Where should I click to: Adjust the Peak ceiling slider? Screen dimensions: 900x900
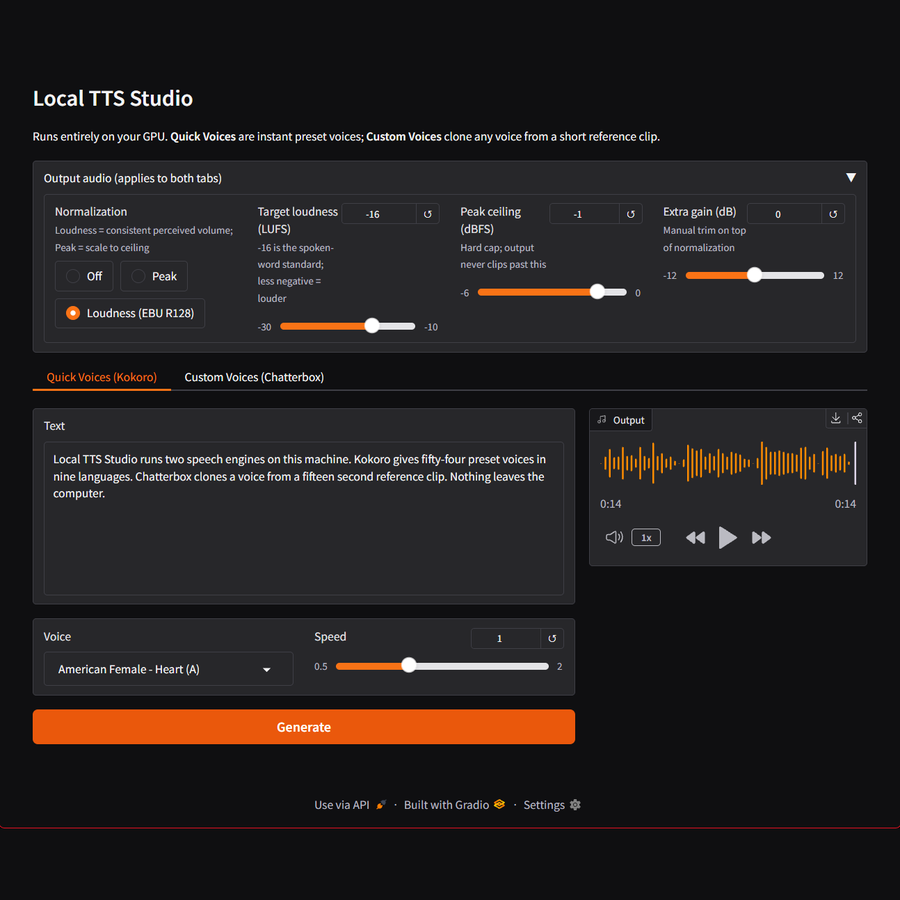click(552, 292)
